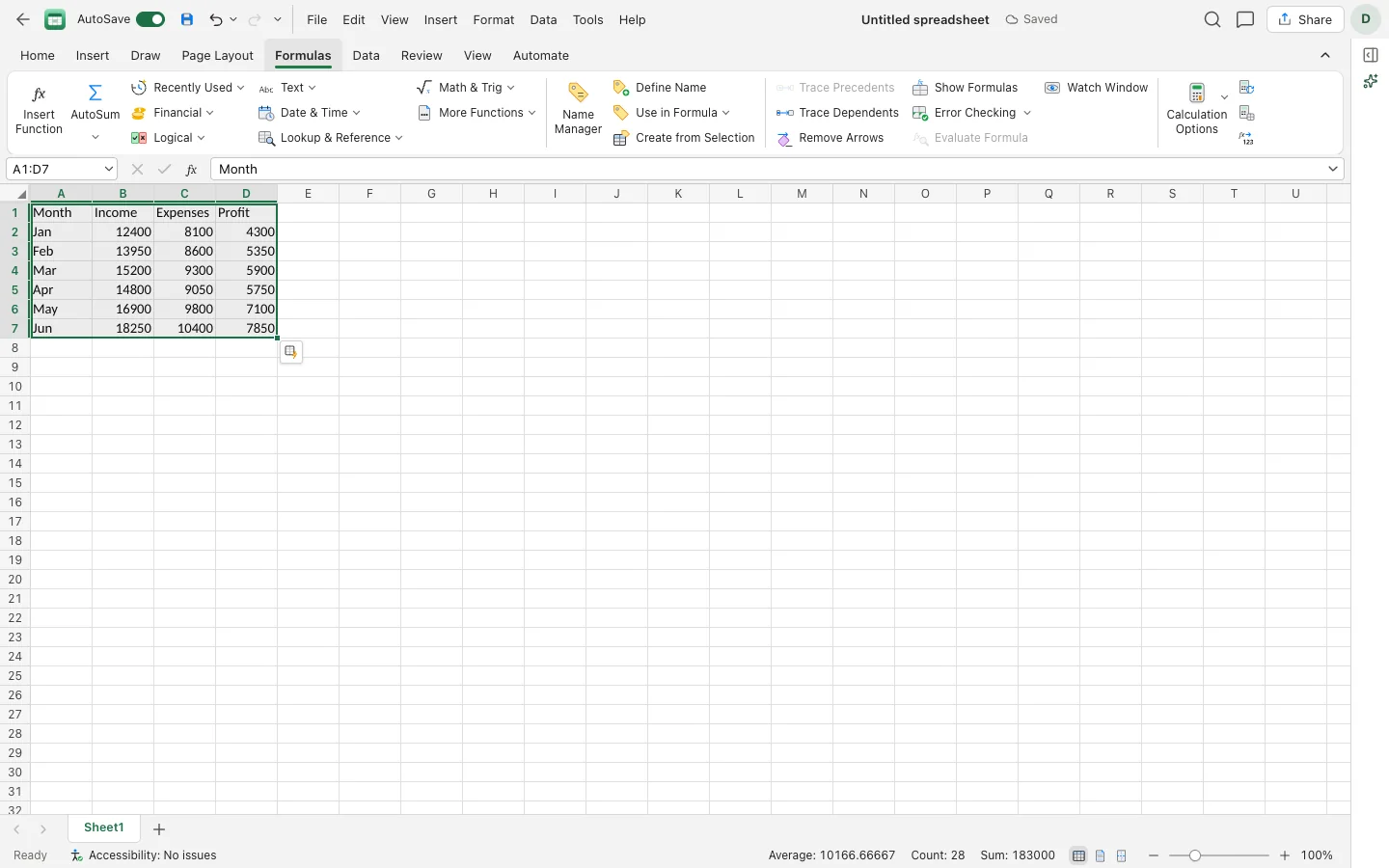This screenshot has height=868, width=1389.
Task: Click the undo arrow icon
Action: 216,19
